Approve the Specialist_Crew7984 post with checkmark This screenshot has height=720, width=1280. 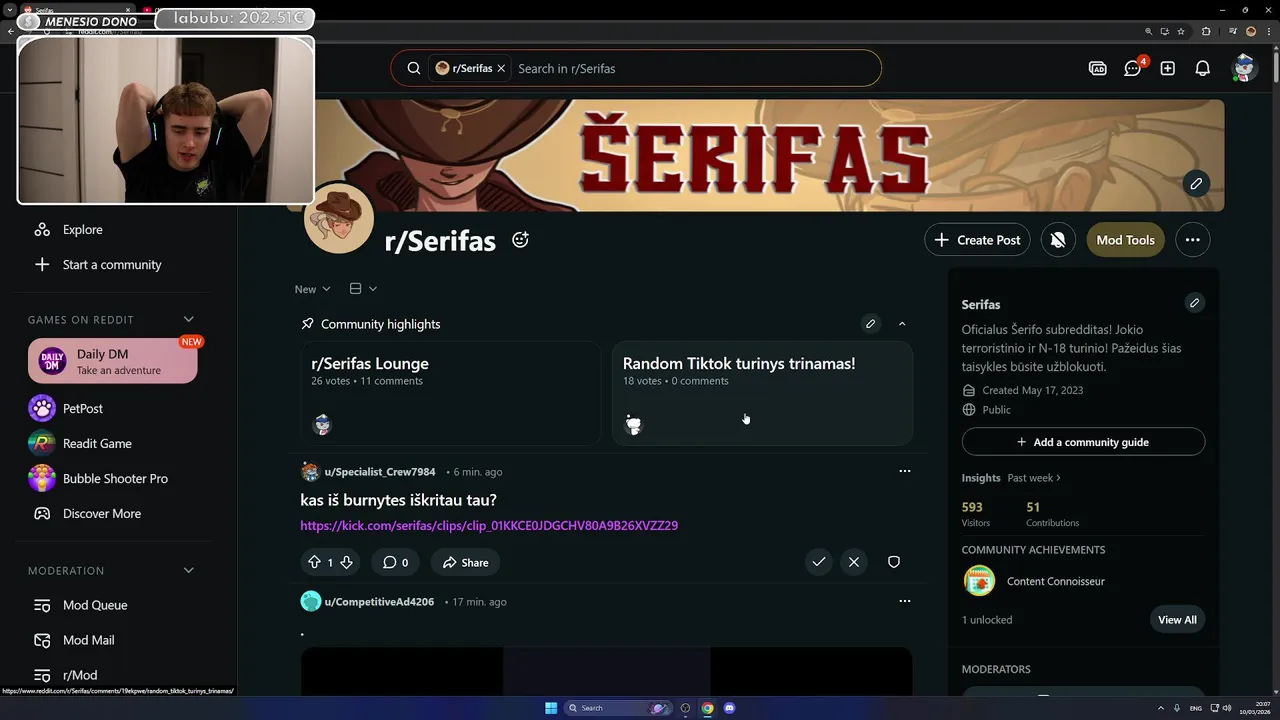click(819, 562)
